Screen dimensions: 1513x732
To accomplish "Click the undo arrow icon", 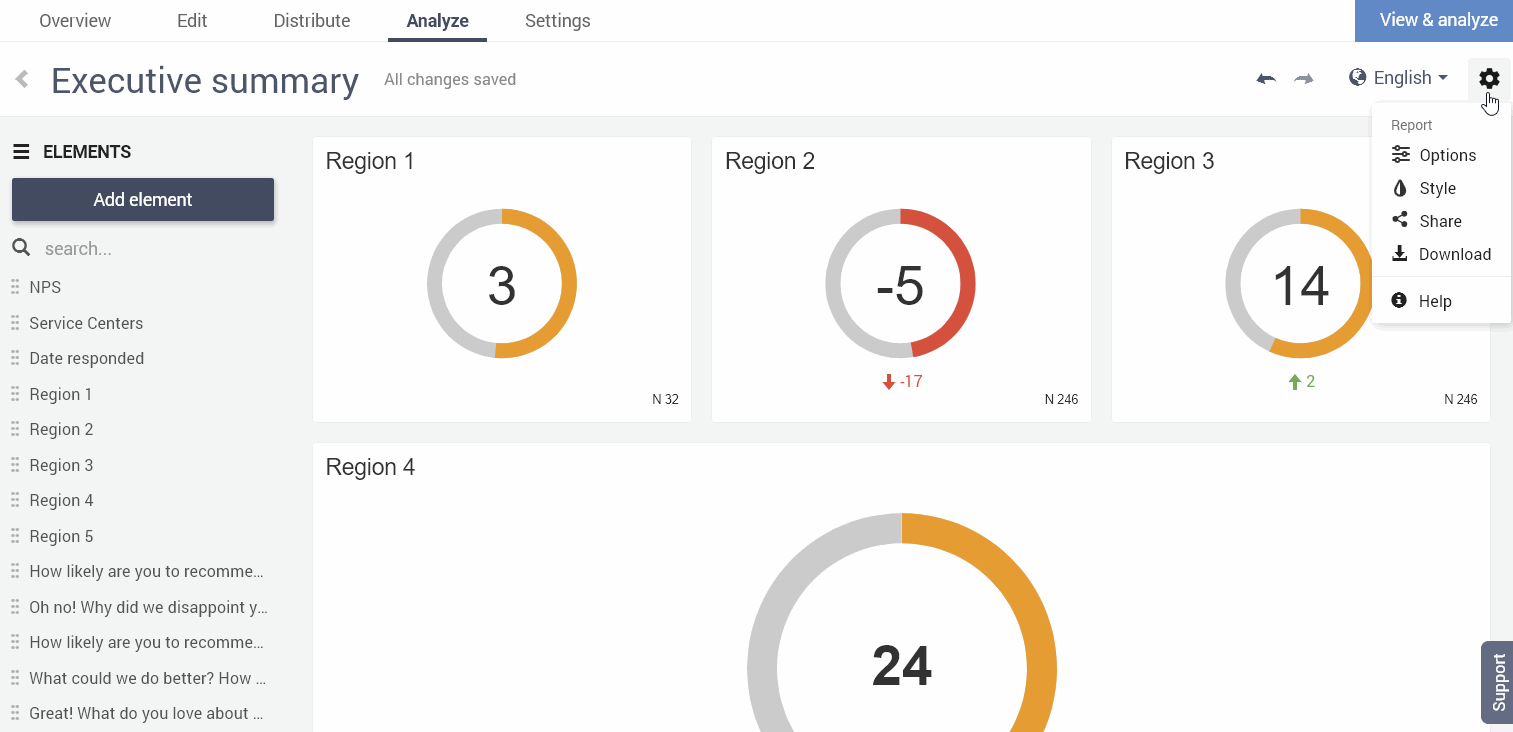I will (x=1266, y=79).
